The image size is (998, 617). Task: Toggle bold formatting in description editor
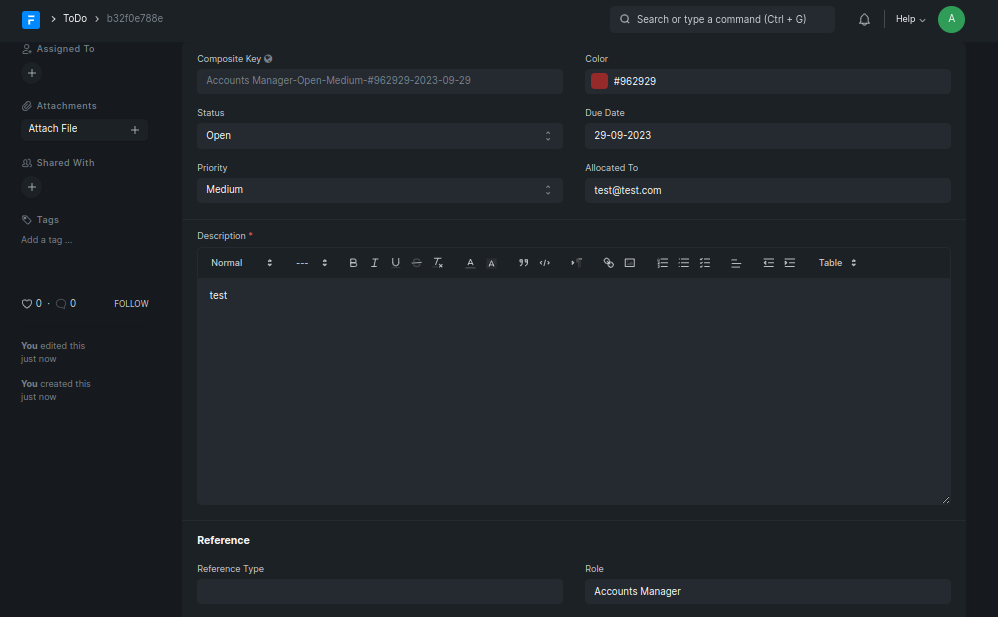tap(353, 263)
